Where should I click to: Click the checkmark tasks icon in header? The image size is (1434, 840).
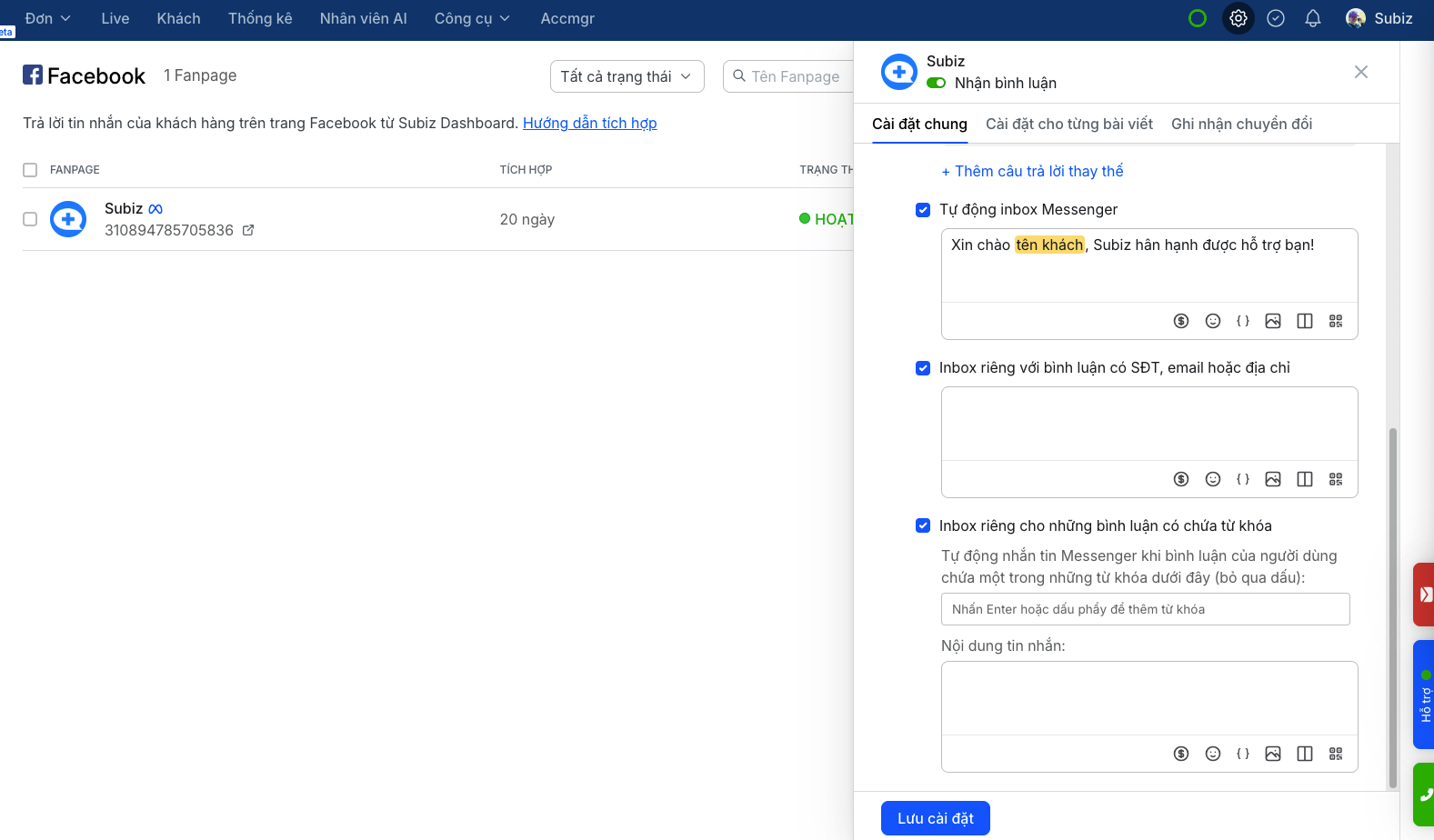coord(1275,18)
